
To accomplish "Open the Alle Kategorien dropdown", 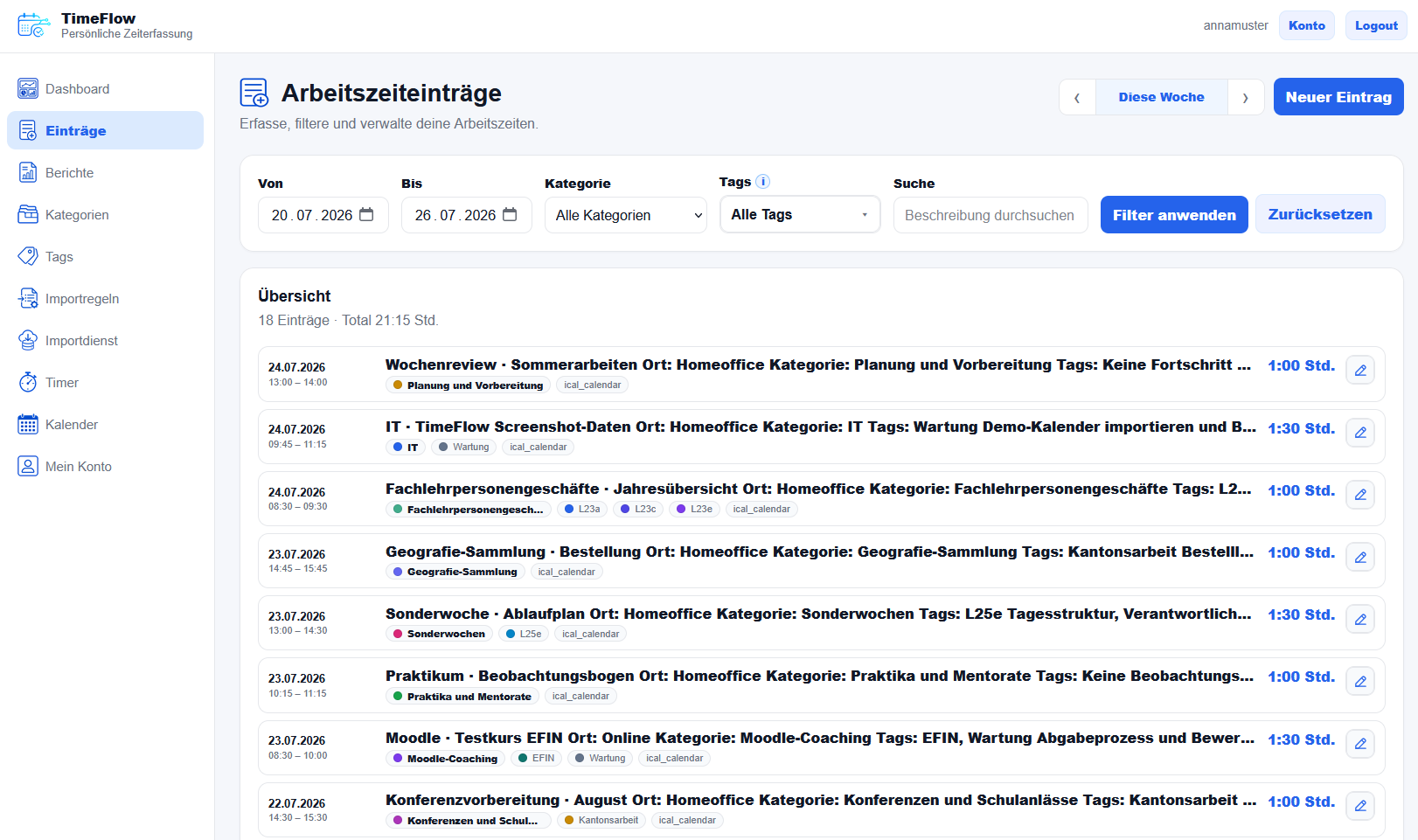I will pos(626,215).
